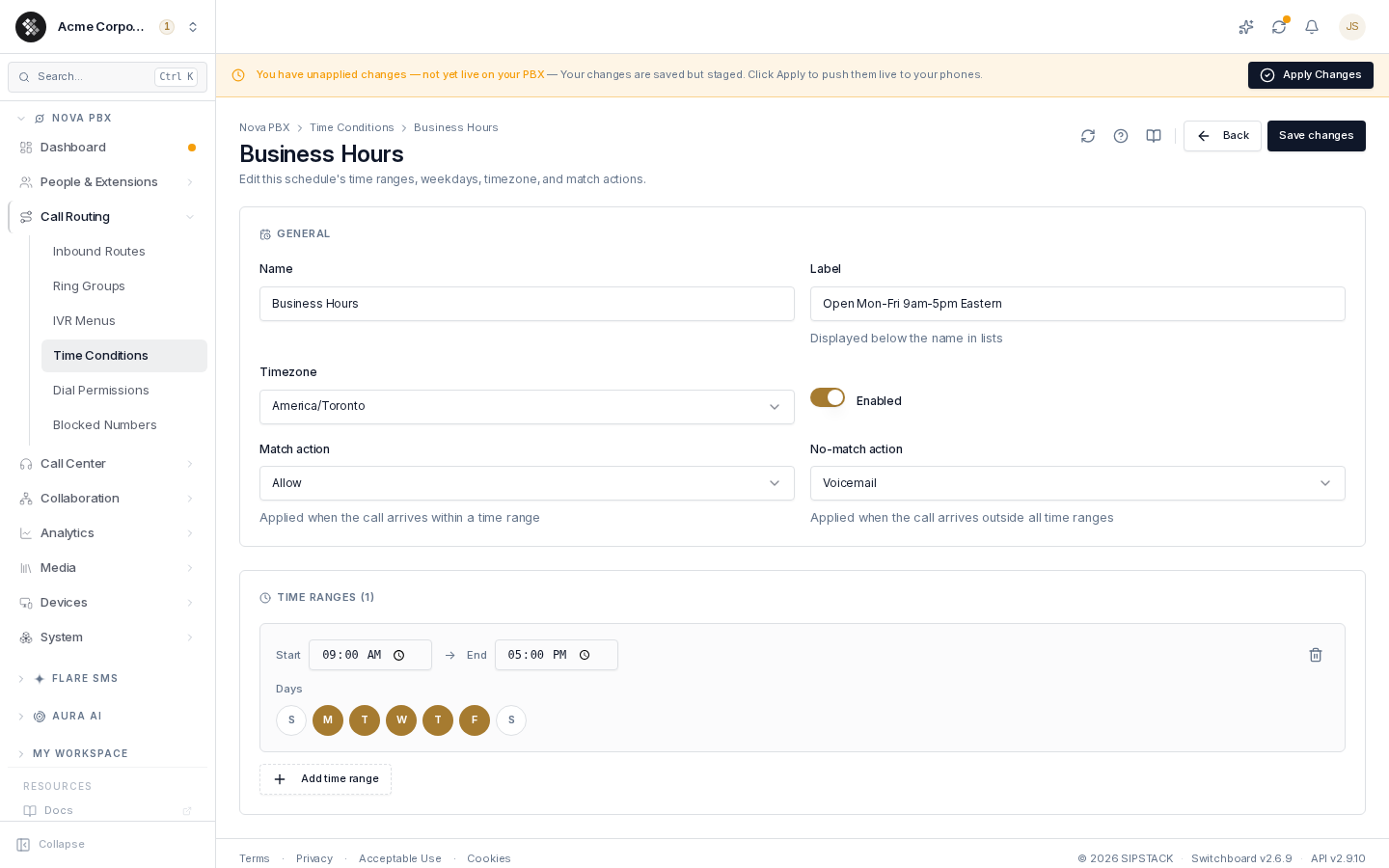This screenshot has width=1389, height=868.
Task: Click the Back button
Action: (1222, 136)
